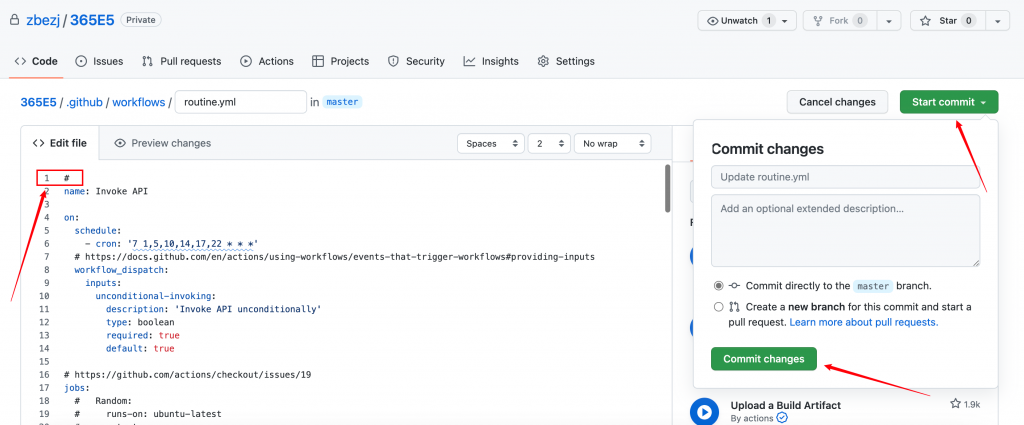
Task: Click the green Commit changes button
Action: (x=764, y=358)
